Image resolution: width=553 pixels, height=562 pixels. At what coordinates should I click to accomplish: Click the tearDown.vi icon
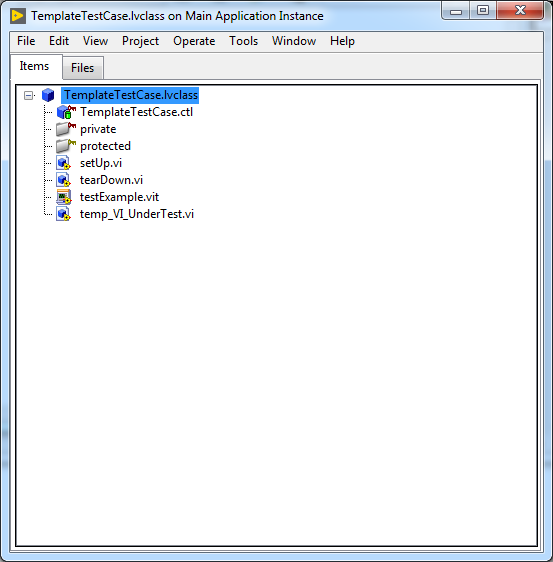(63, 180)
